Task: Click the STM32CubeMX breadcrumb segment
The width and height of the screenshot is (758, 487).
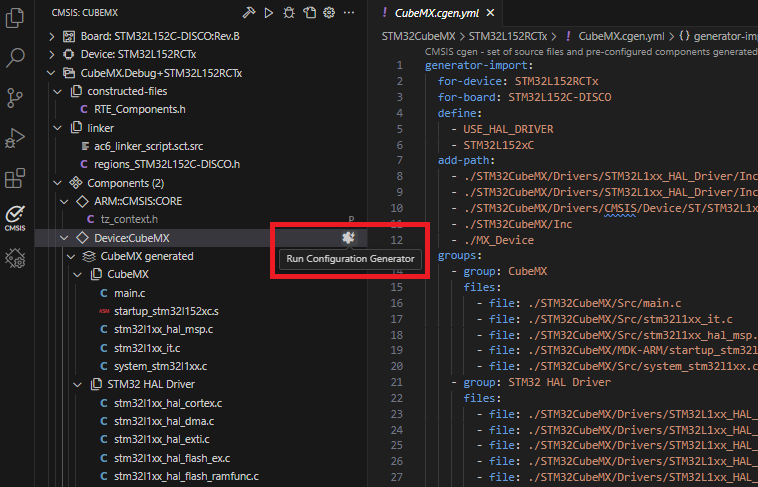Action: tap(418, 36)
